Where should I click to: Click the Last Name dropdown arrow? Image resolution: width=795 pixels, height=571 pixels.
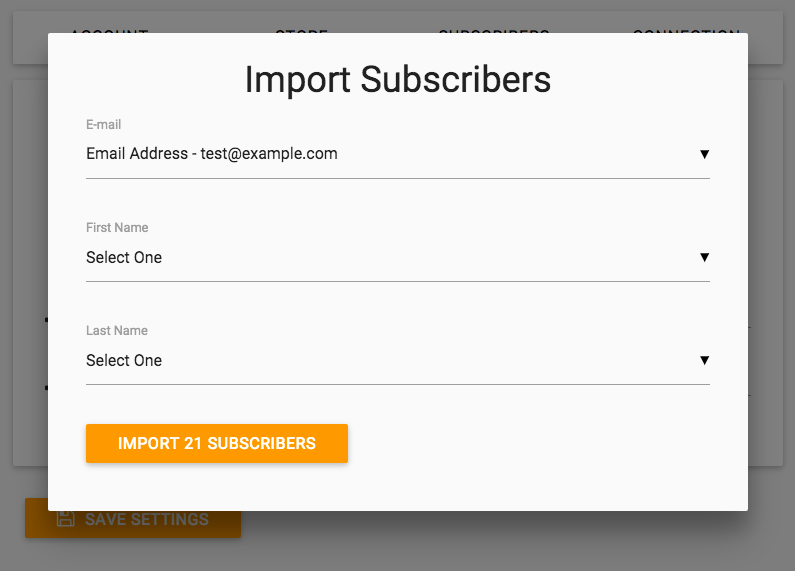coord(704,360)
